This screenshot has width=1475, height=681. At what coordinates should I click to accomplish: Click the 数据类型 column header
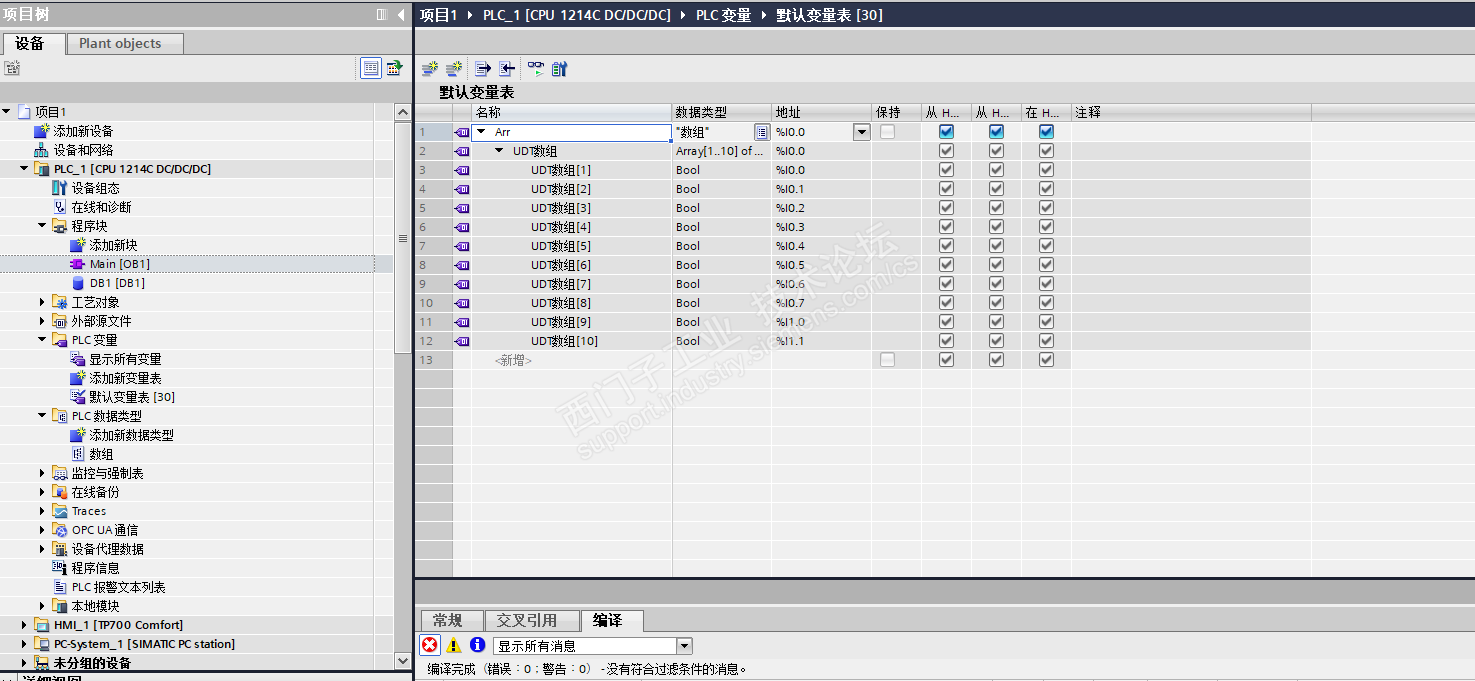[721, 112]
